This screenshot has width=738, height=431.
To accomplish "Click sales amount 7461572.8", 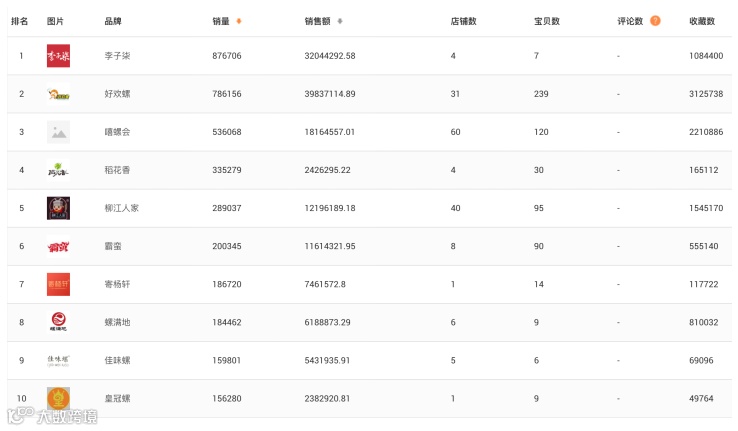I will (x=325, y=284).
